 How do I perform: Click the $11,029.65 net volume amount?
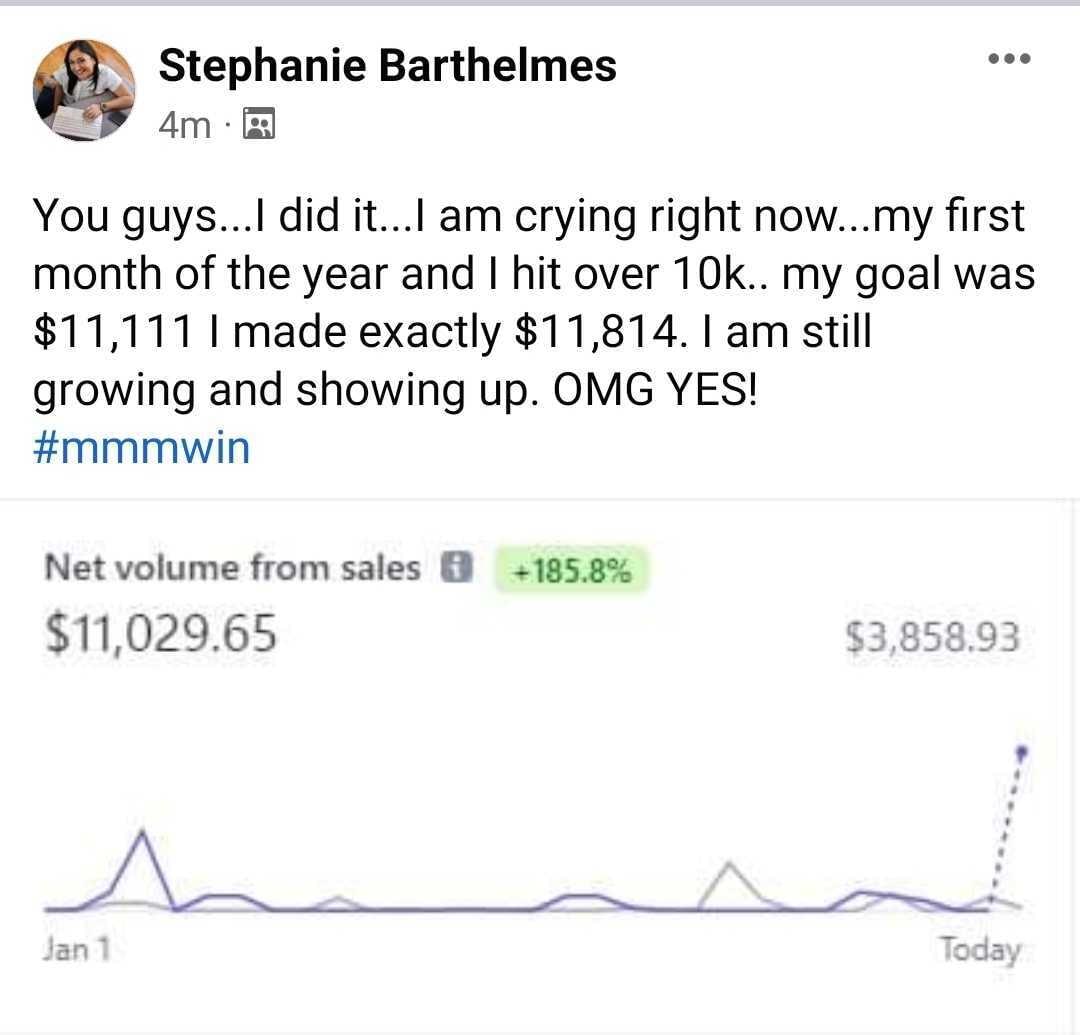pos(160,634)
